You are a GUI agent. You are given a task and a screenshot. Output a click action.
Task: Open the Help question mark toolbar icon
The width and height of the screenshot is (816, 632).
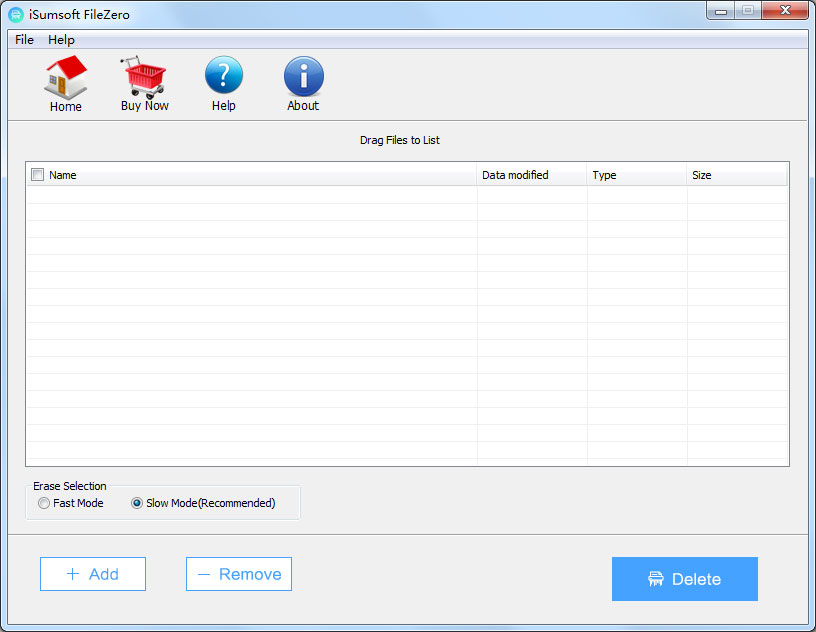pos(224,77)
